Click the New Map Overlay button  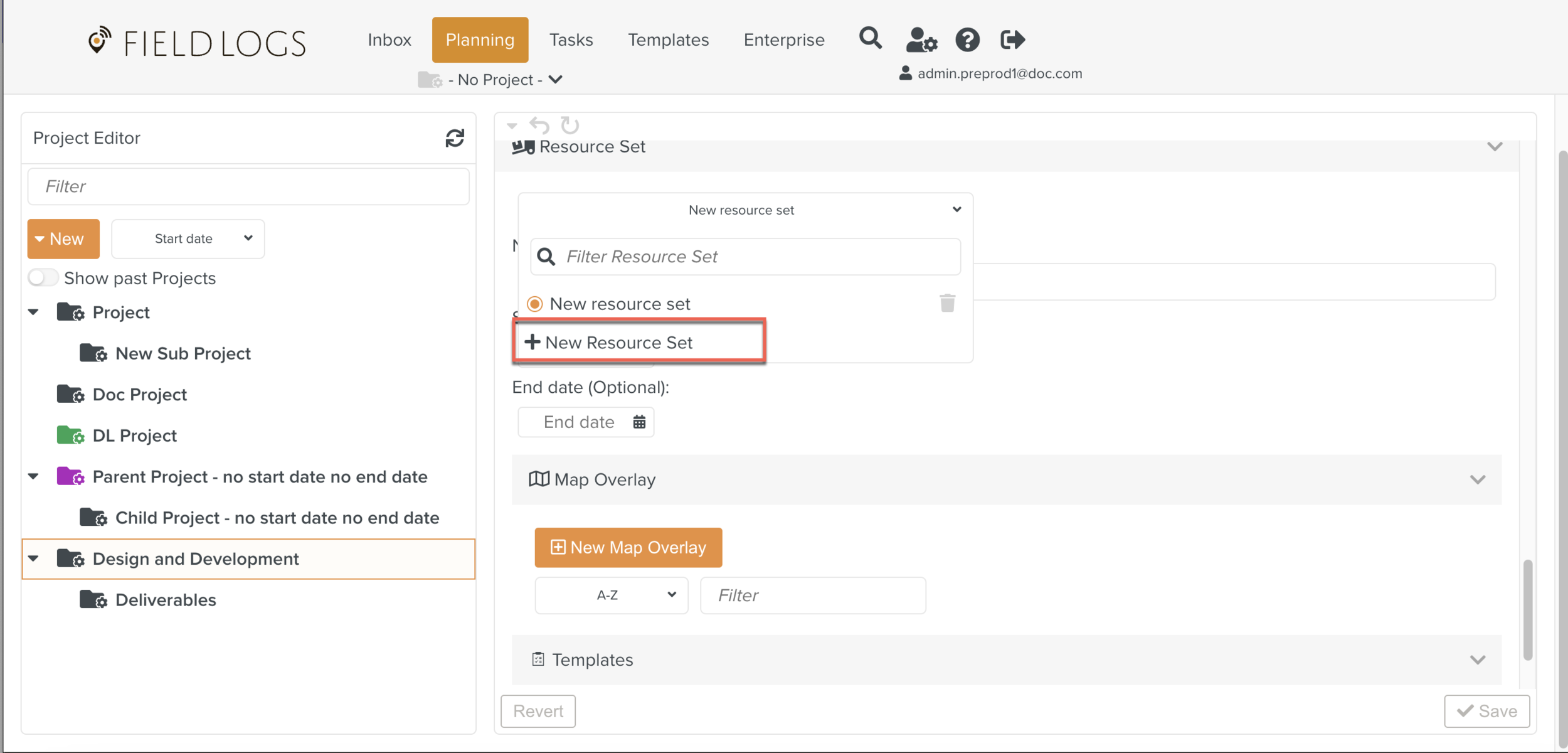[628, 547]
